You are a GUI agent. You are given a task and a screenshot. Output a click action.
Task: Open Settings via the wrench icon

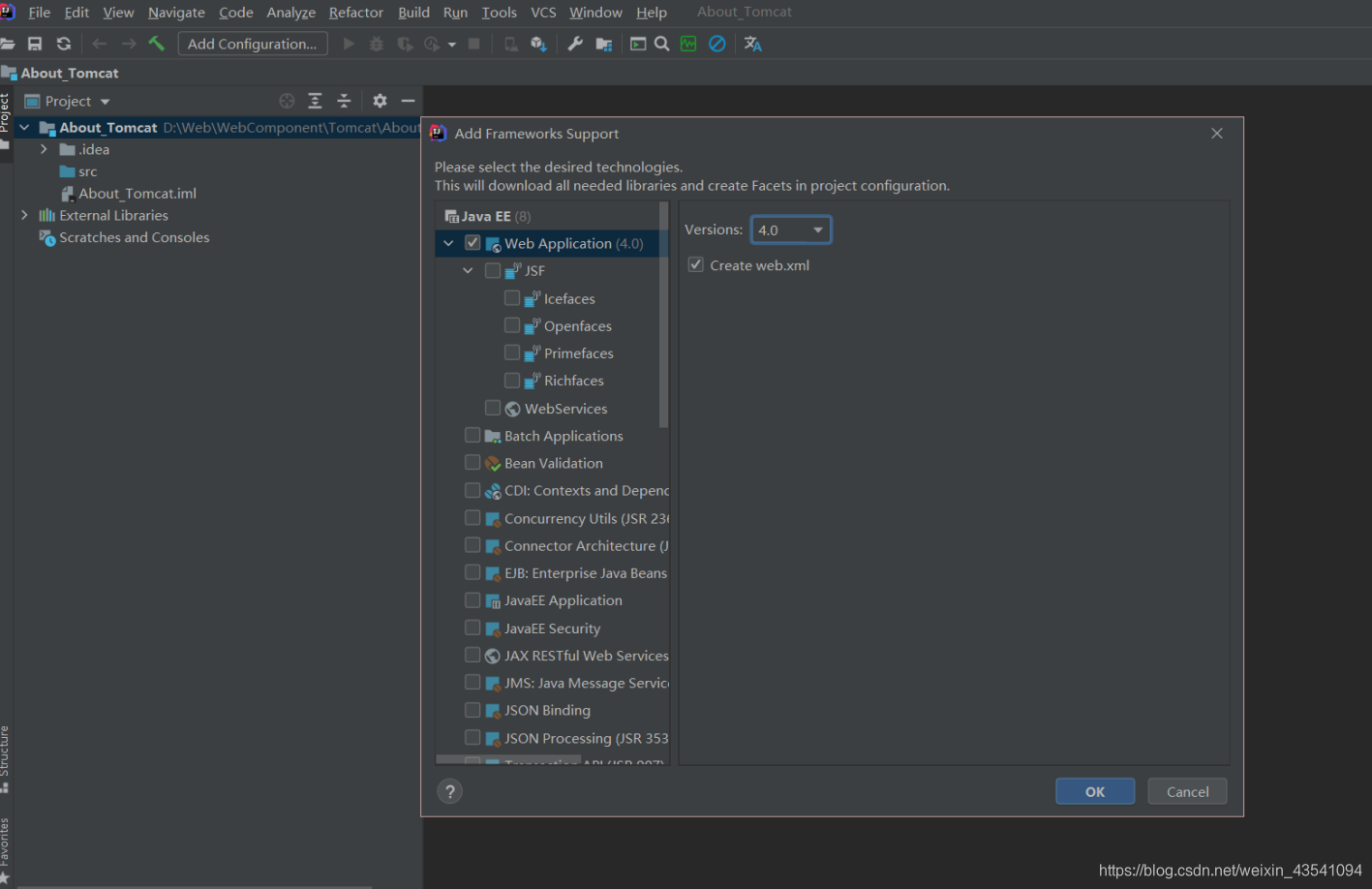click(575, 44)
